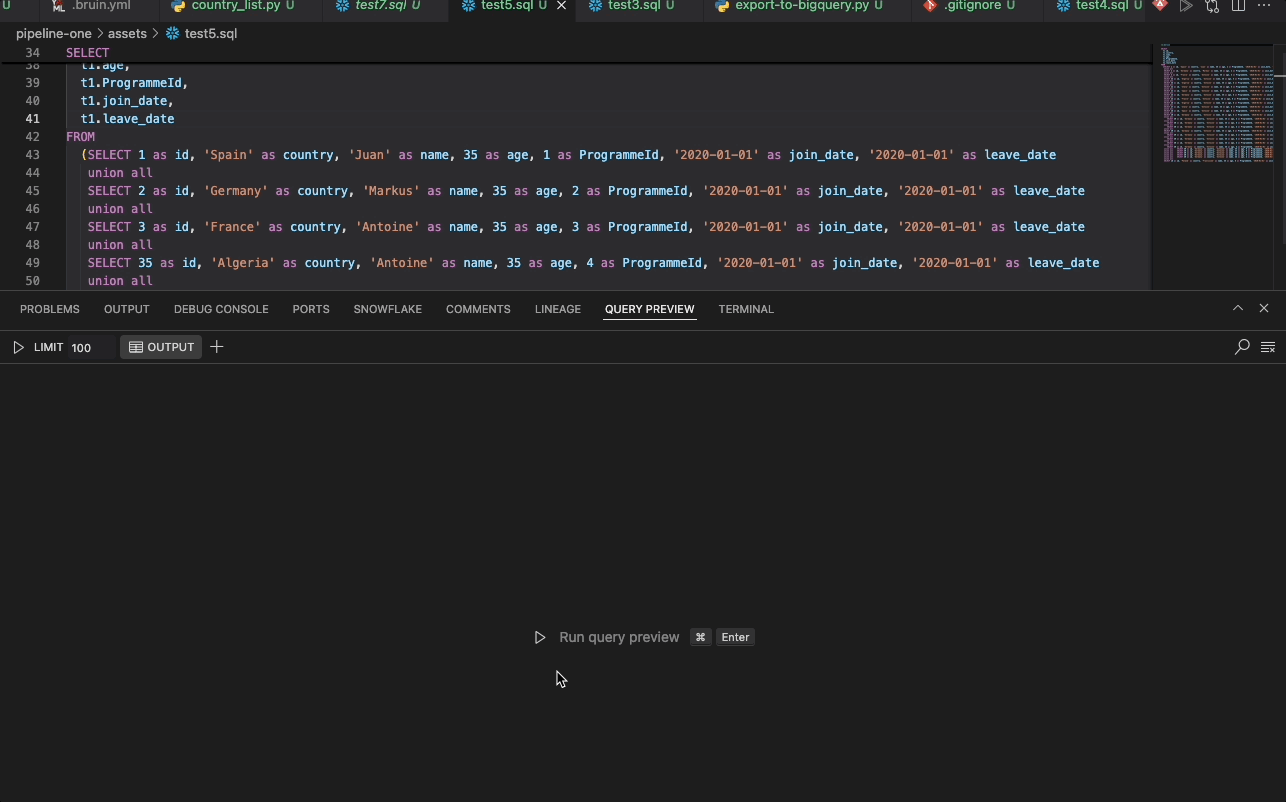The height and width of the screenshot is (802, 1286).
Task: Maximize the panel with the up chevron
Action: click(1238, 308)
